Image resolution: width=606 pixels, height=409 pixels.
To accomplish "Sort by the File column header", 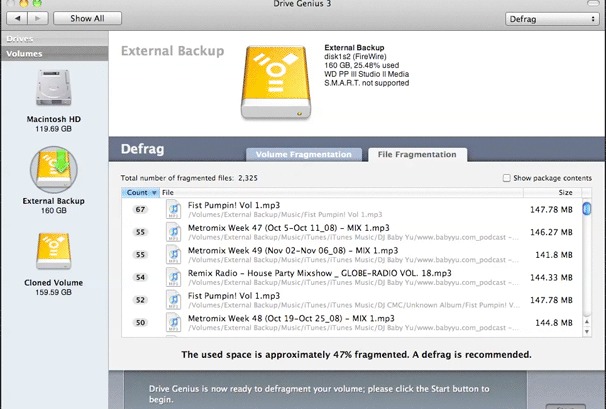I will 342,193.
